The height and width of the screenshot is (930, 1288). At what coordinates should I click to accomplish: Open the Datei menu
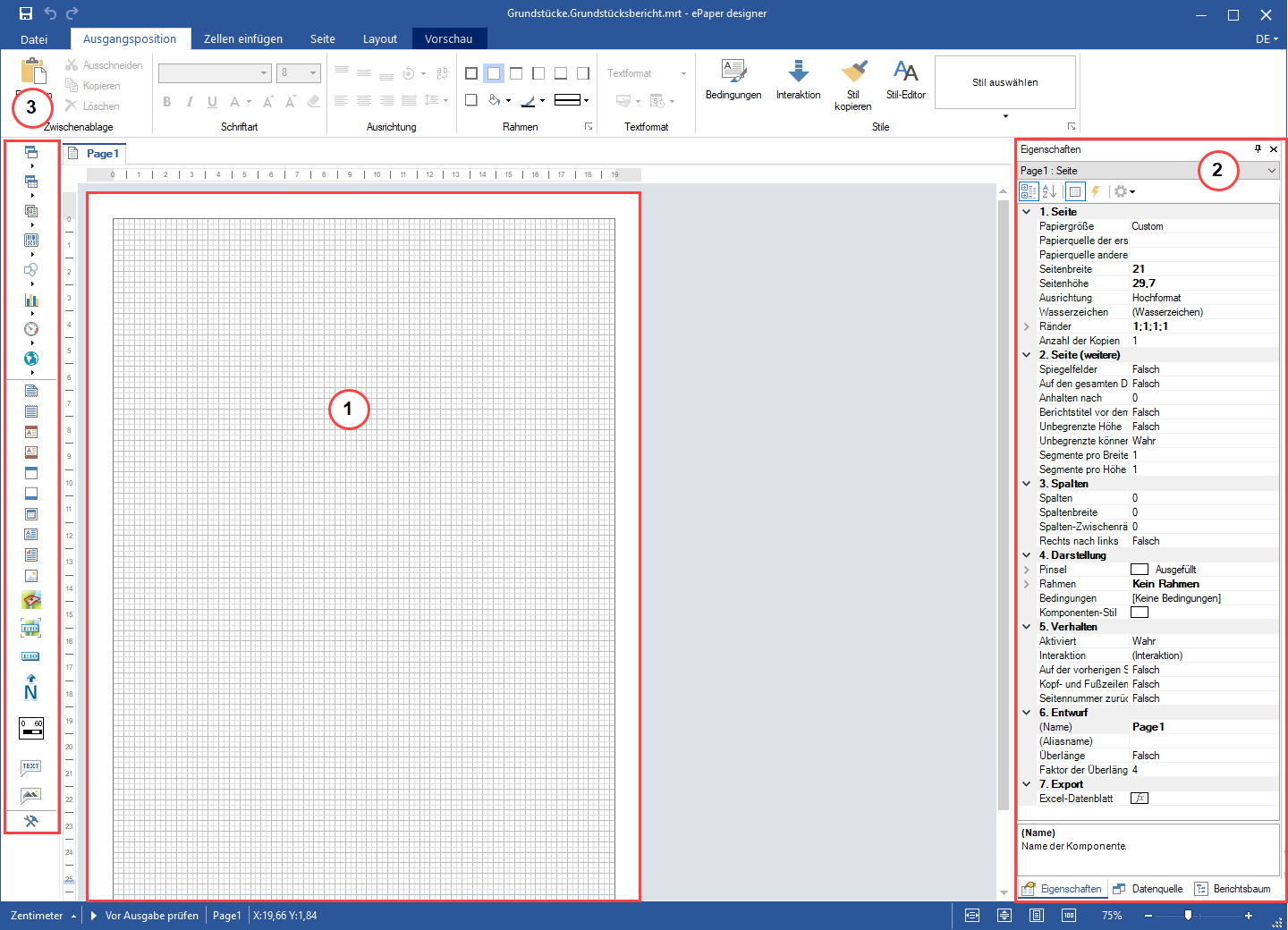[x=34, y=38]
